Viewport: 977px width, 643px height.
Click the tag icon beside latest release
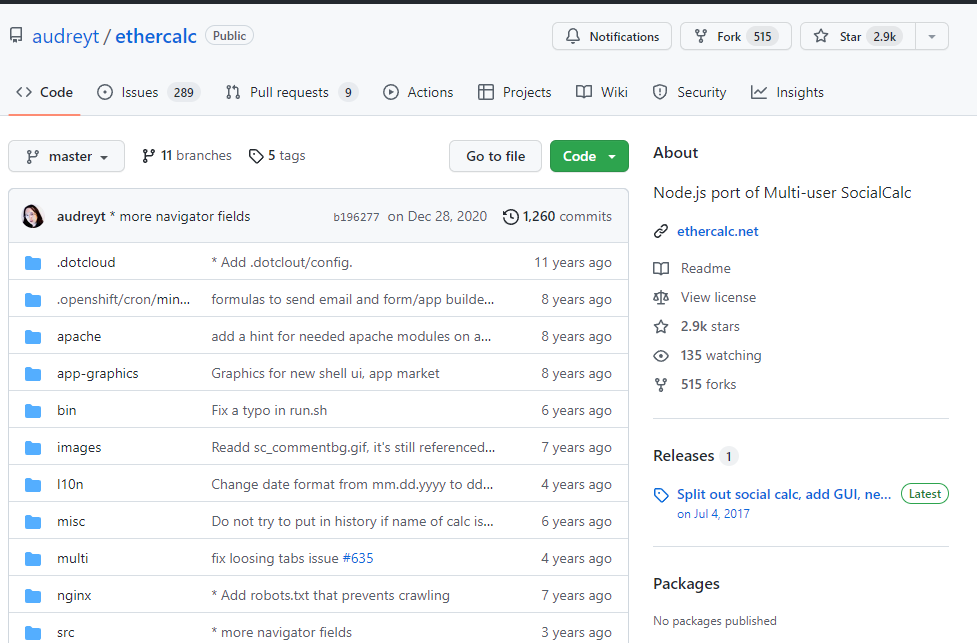(x=661, y=495)
